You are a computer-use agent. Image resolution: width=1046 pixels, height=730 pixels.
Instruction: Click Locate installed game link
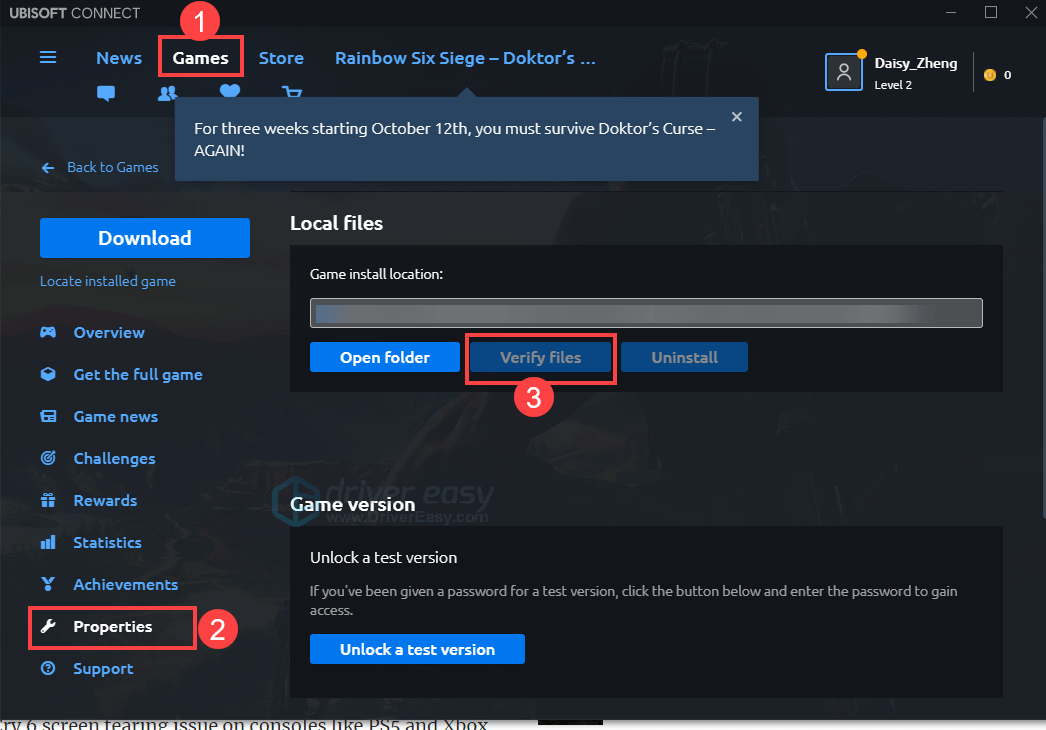107,281
